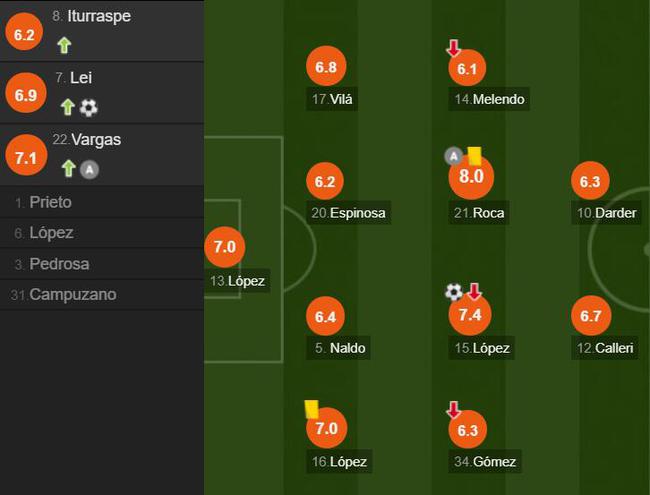
Task: Open Campuzano from the bench list
Action: [x=72, y=295]
